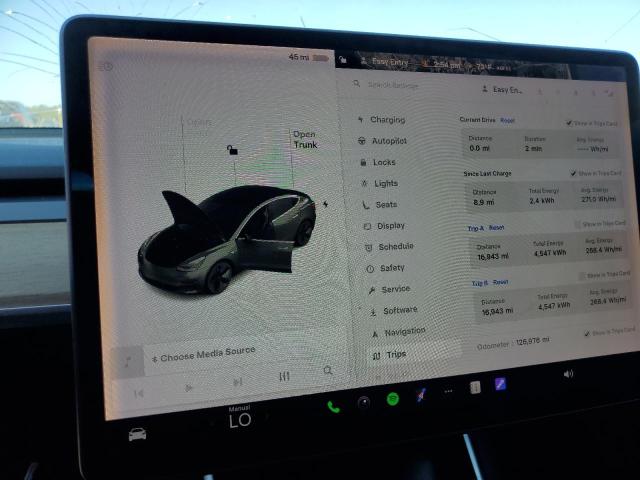The image size is (640, 480).
Task: Enable Trip A Show in Trips Card
Action: [578, 224]
